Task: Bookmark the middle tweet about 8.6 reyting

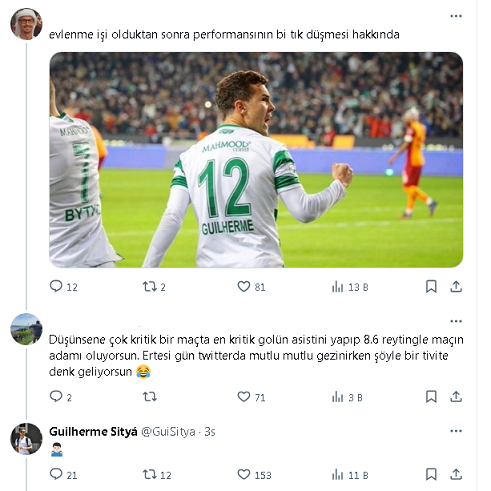Action: (431, 397)
